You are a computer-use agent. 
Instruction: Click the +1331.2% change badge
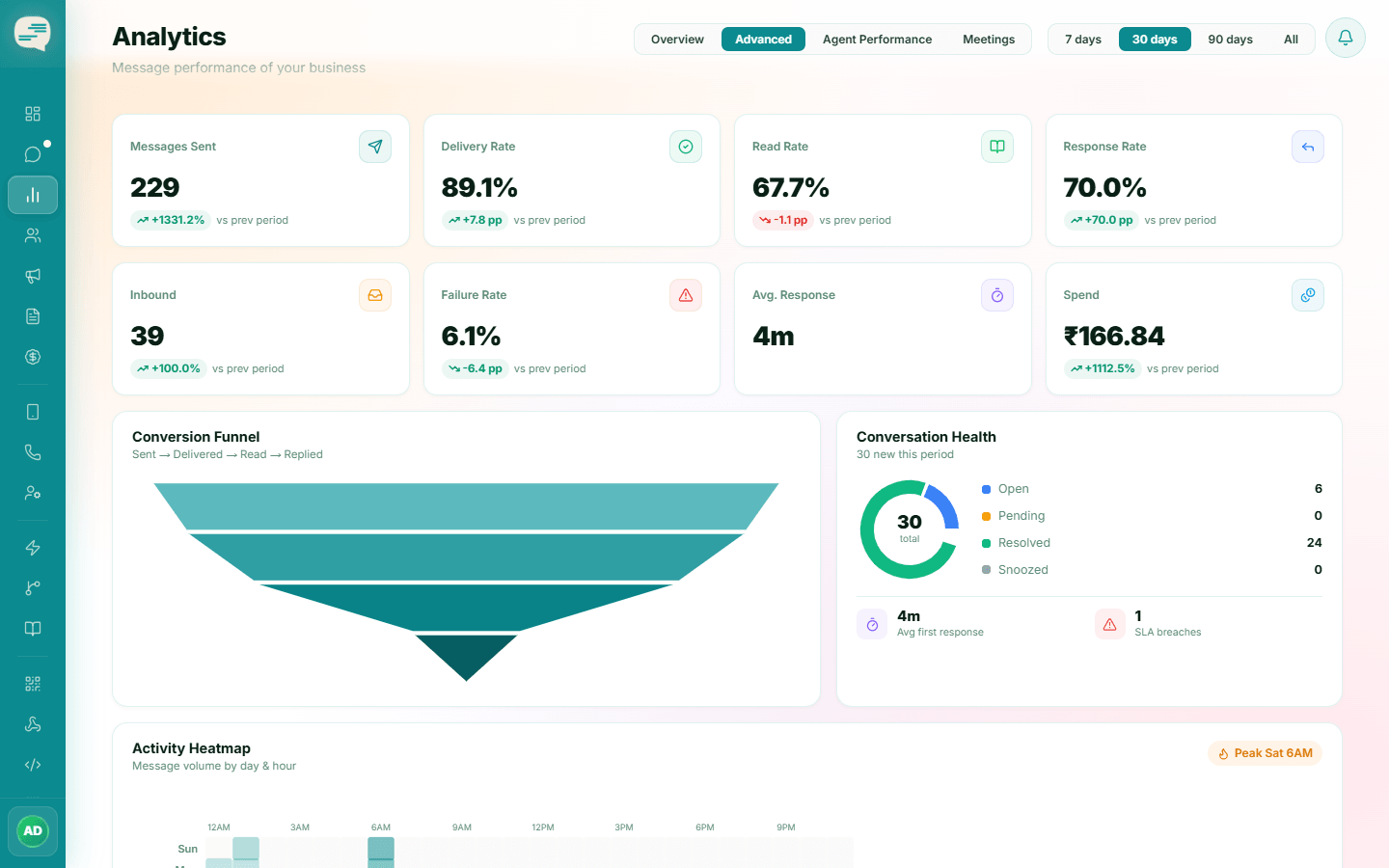[x=171, y=220]
